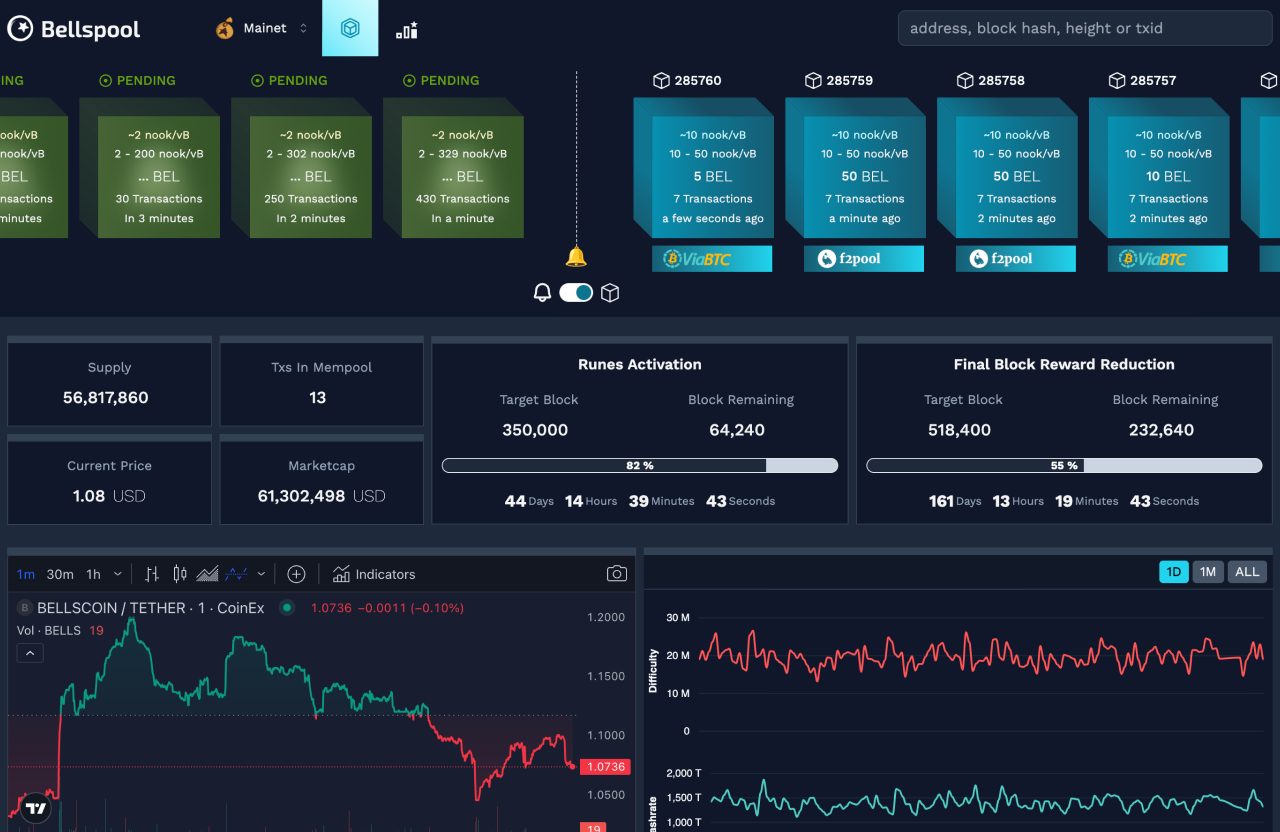Click Runes Activation 82% progress bar

point(640,465)
